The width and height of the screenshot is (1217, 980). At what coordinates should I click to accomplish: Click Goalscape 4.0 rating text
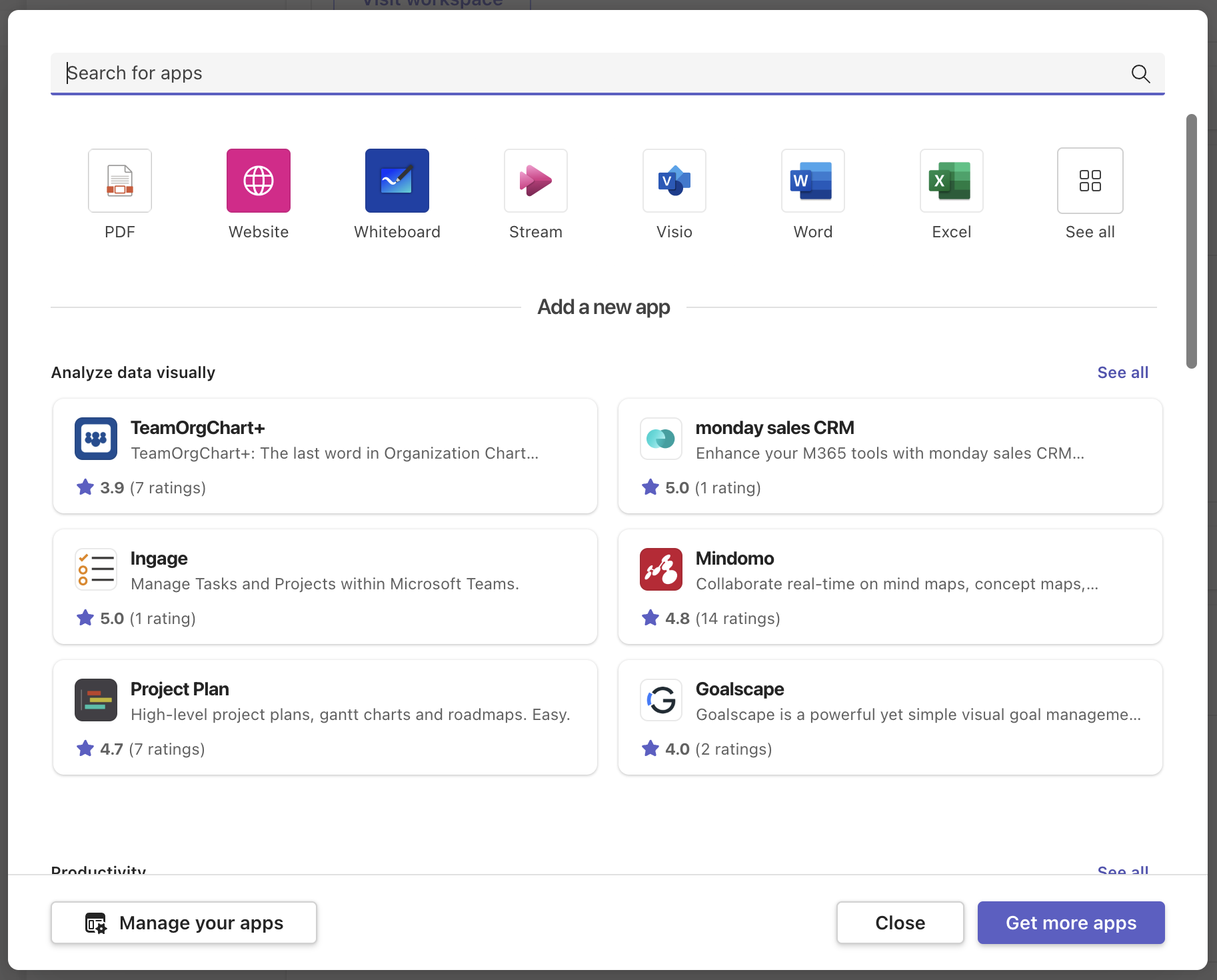[718, 749]
